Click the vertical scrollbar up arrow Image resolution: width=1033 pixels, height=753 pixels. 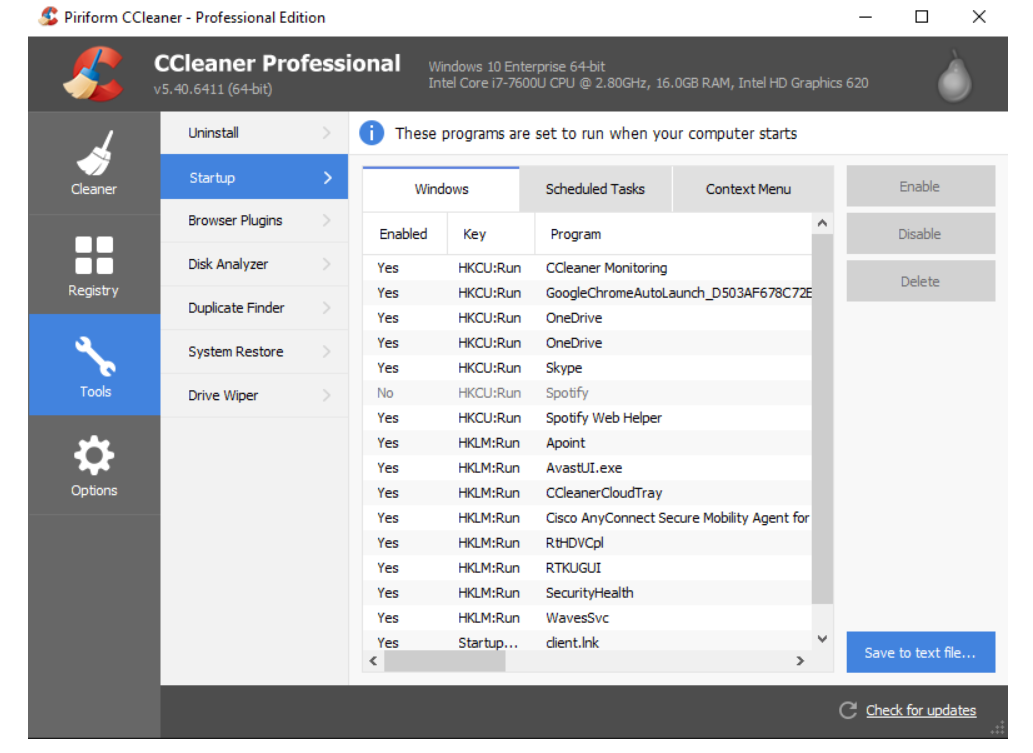822,223
